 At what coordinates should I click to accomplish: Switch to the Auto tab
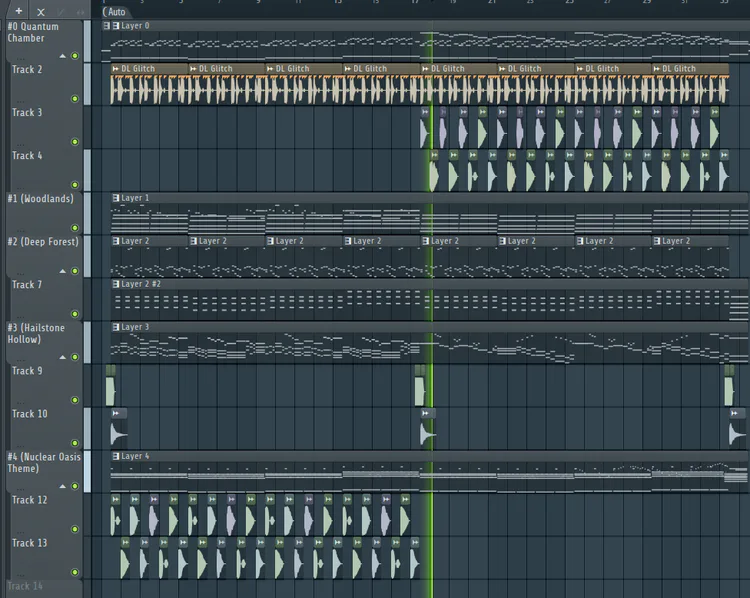pos(115,12)
